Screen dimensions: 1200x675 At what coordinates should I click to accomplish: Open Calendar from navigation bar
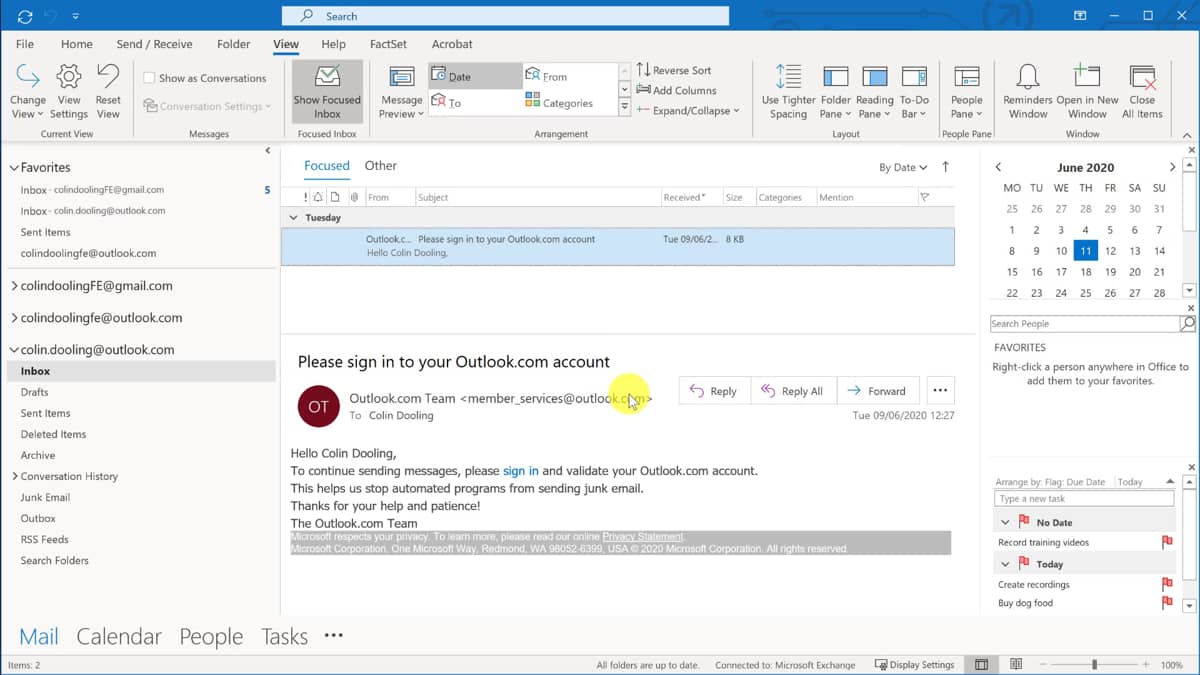(119, 637)
